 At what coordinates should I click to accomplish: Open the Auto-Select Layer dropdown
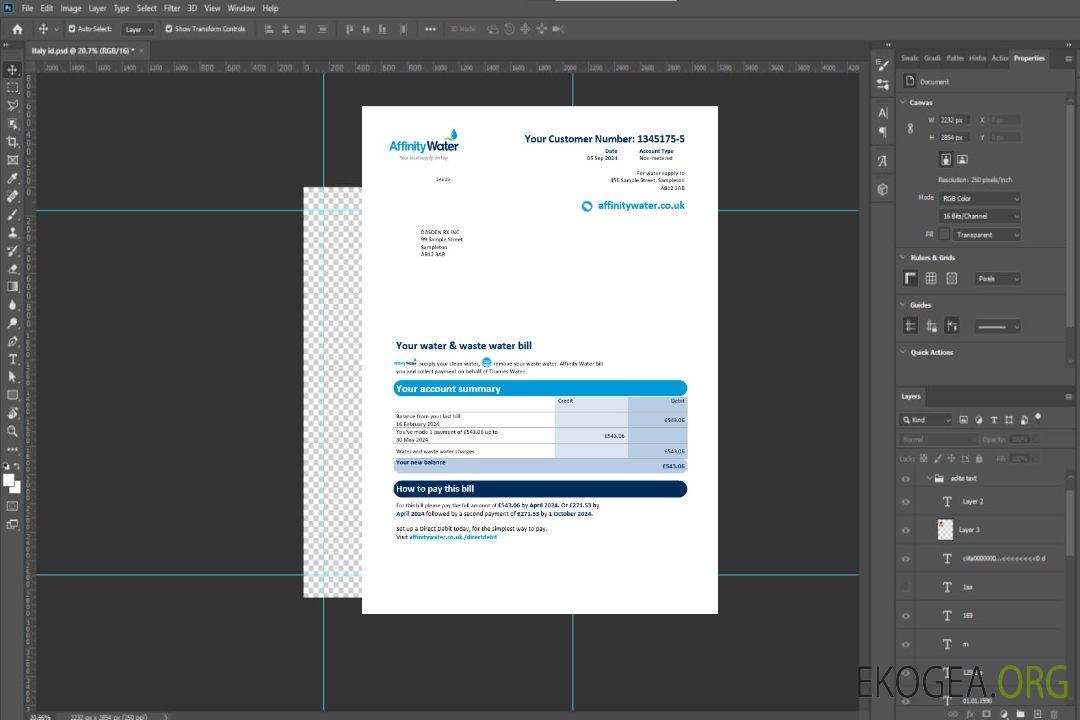point(138,29)
